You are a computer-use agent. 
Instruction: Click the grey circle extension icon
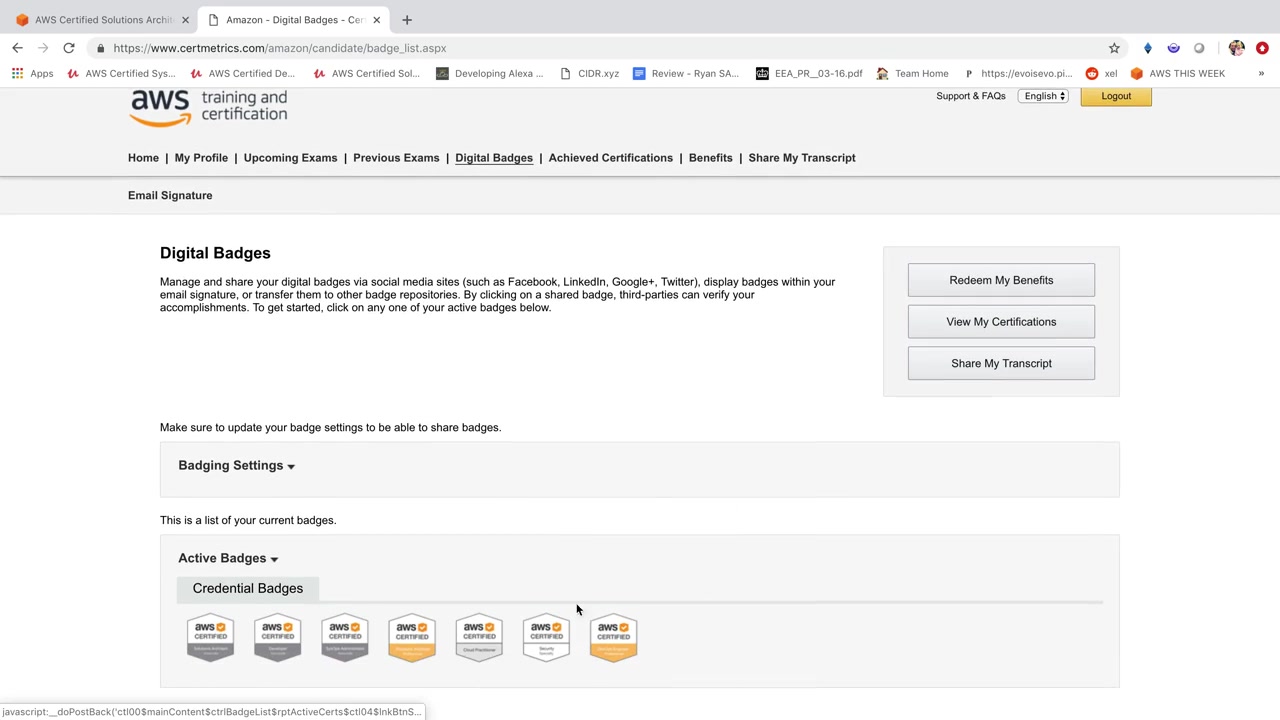[1199, 48]
